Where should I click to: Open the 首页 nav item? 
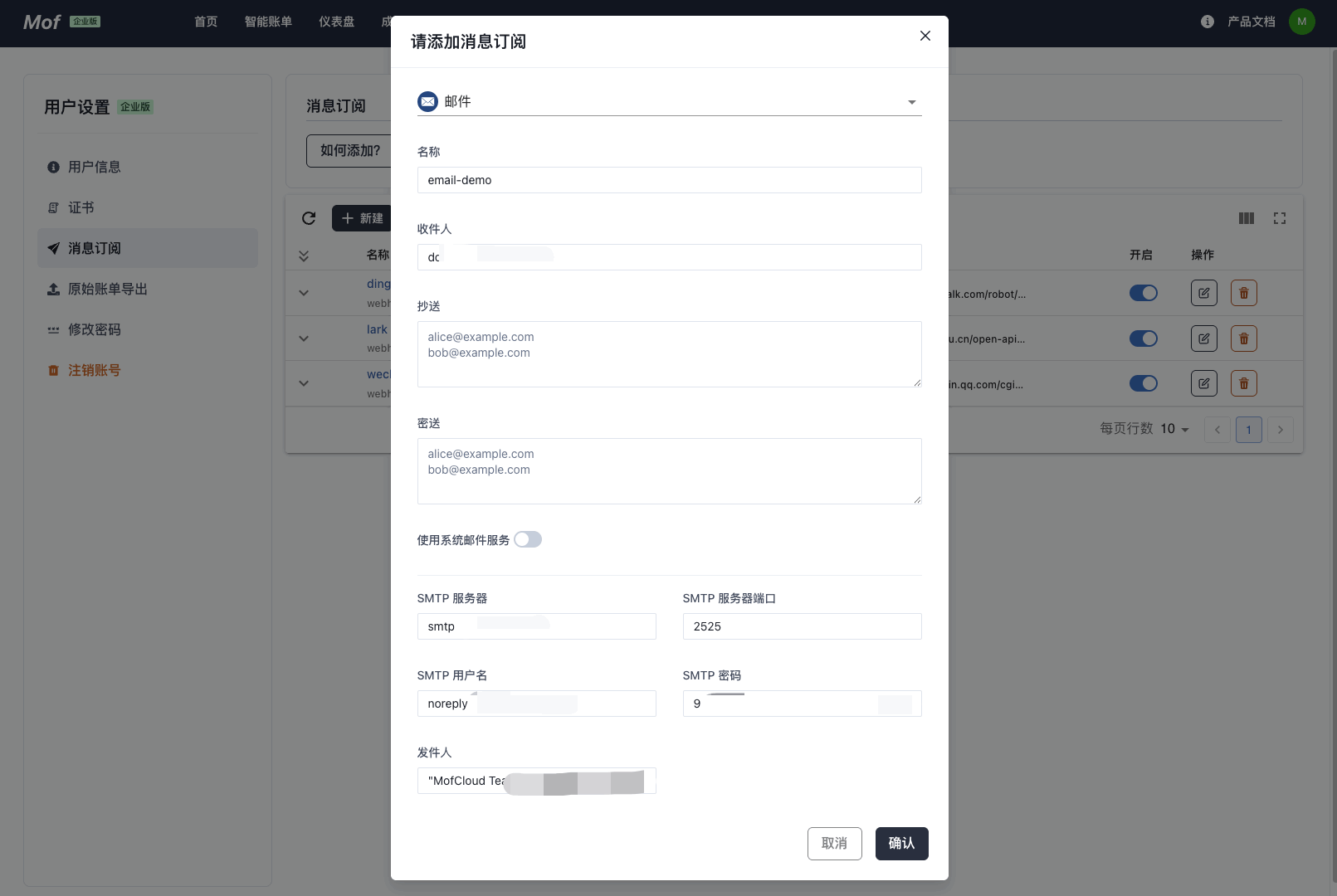coord(206,22)
